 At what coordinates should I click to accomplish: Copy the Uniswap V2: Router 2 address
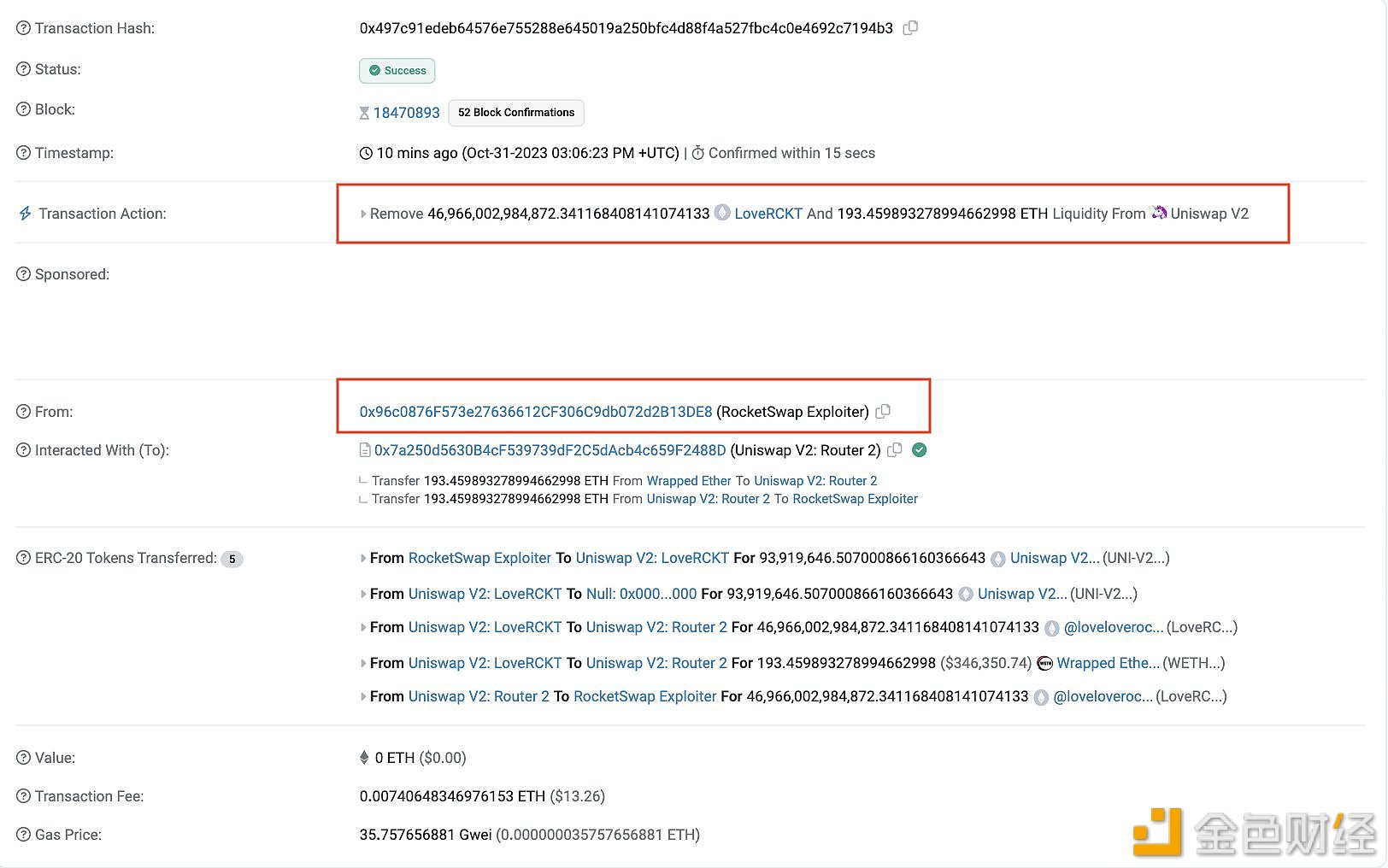pyautogui.click(x=895, y=449)
